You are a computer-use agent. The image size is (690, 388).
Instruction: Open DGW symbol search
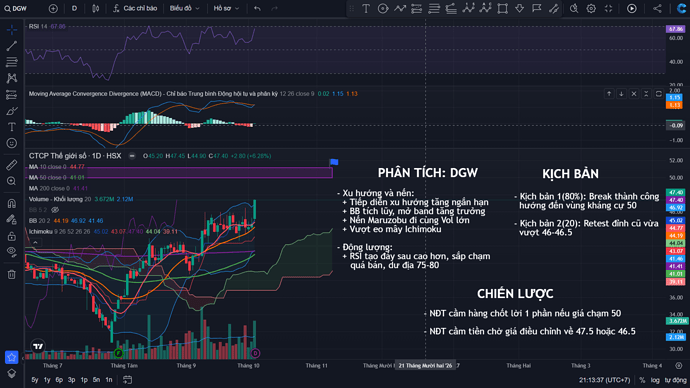point(16,8)
